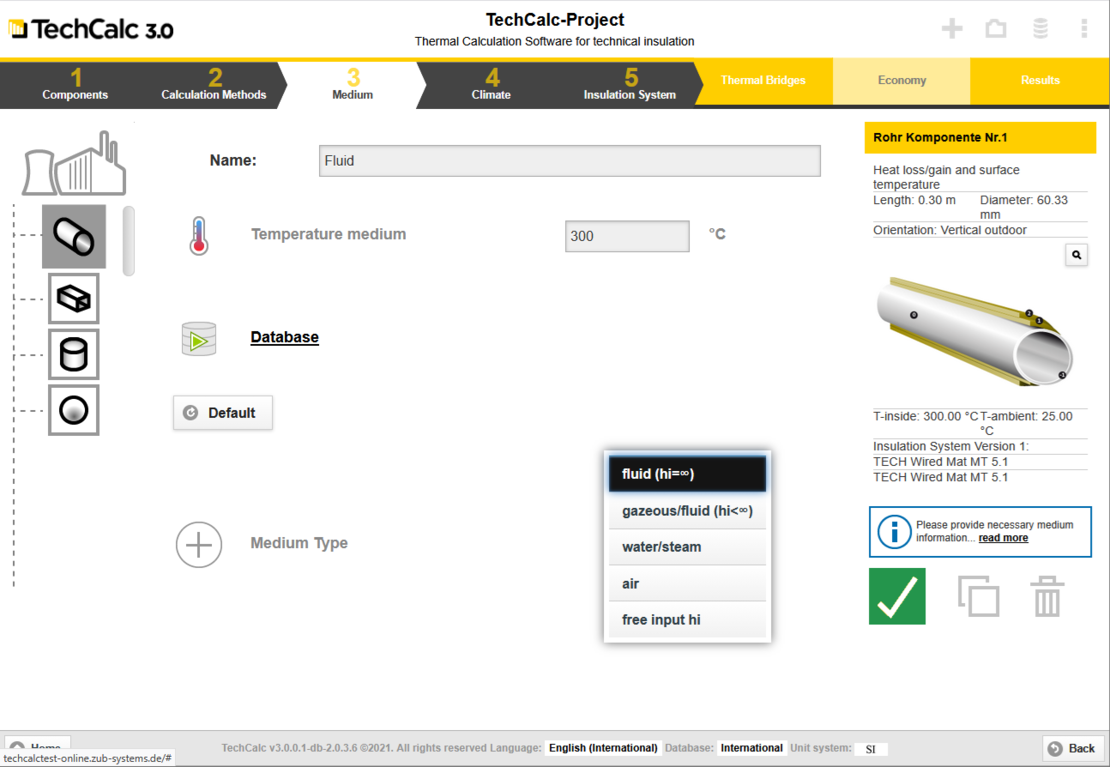Open the Thermal Bridges tab
1110x767 pixels.
(x=763, y=81)
